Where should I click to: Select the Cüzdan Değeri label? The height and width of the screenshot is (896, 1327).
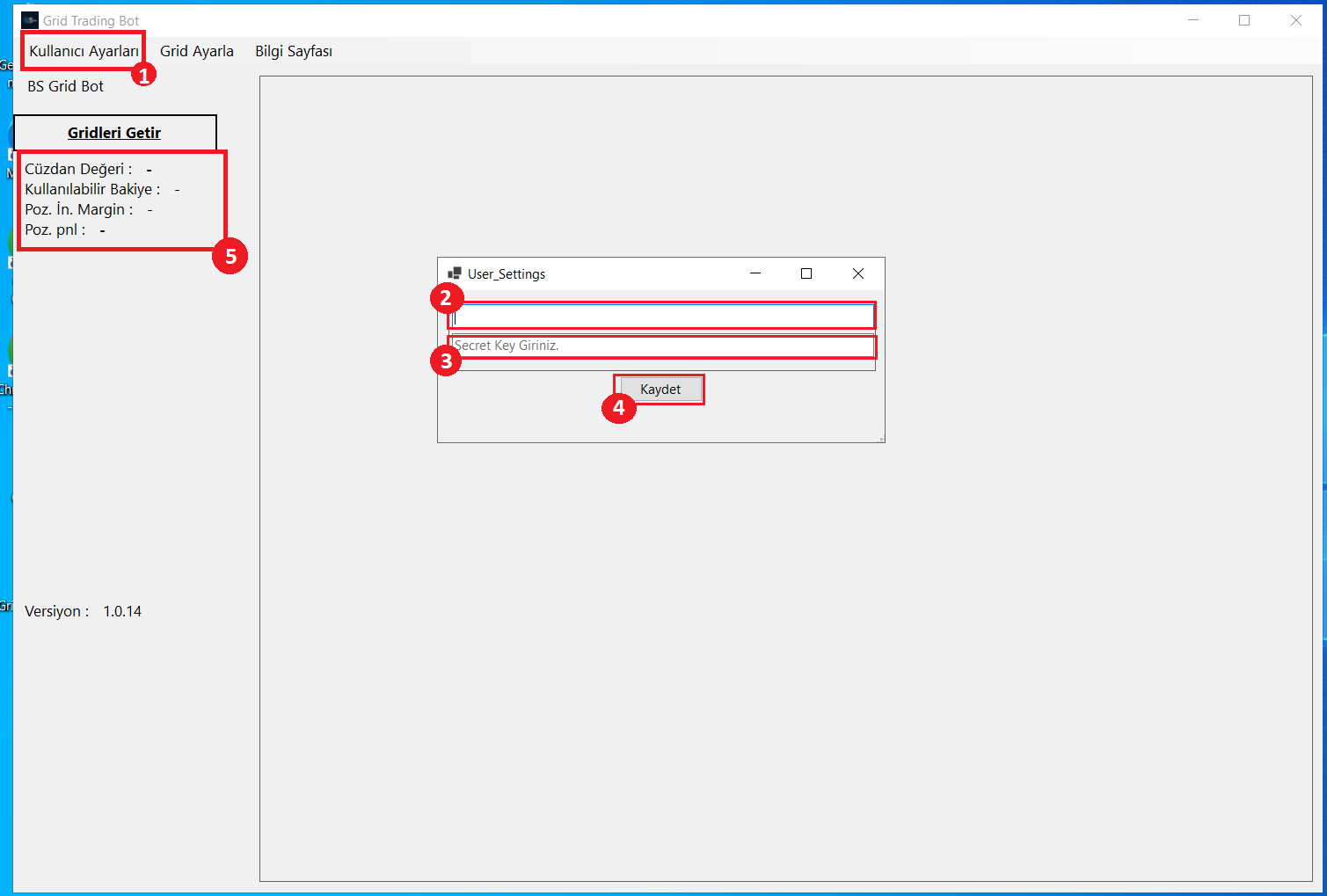click(x=78, y=169)
